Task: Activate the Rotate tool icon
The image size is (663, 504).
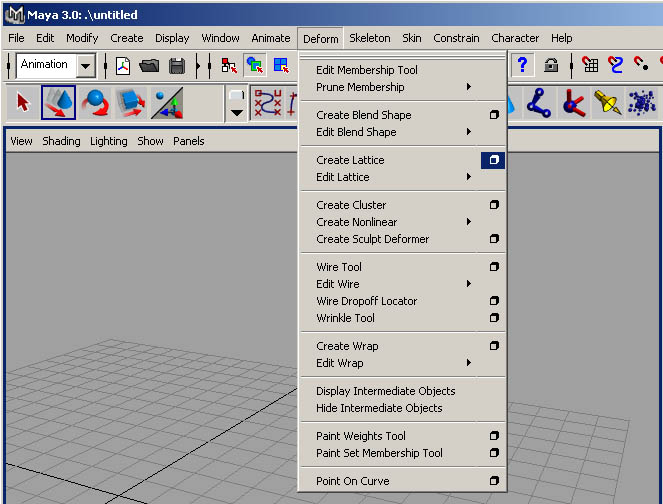Action: click(96, 102)
